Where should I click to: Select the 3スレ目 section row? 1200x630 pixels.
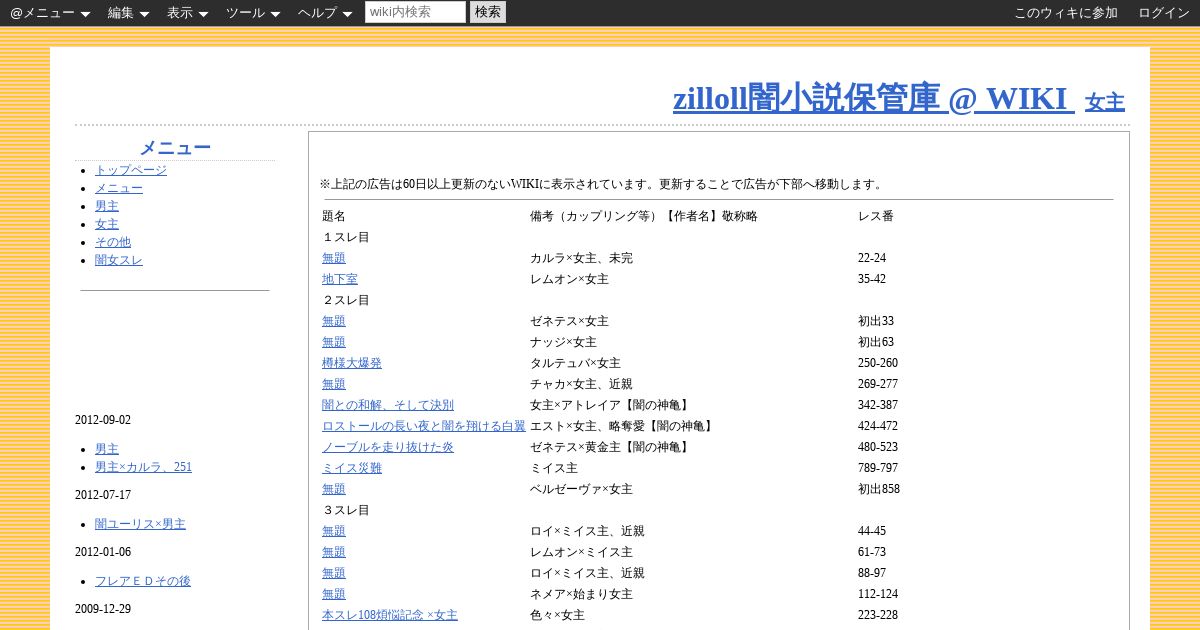coord(346,510)
